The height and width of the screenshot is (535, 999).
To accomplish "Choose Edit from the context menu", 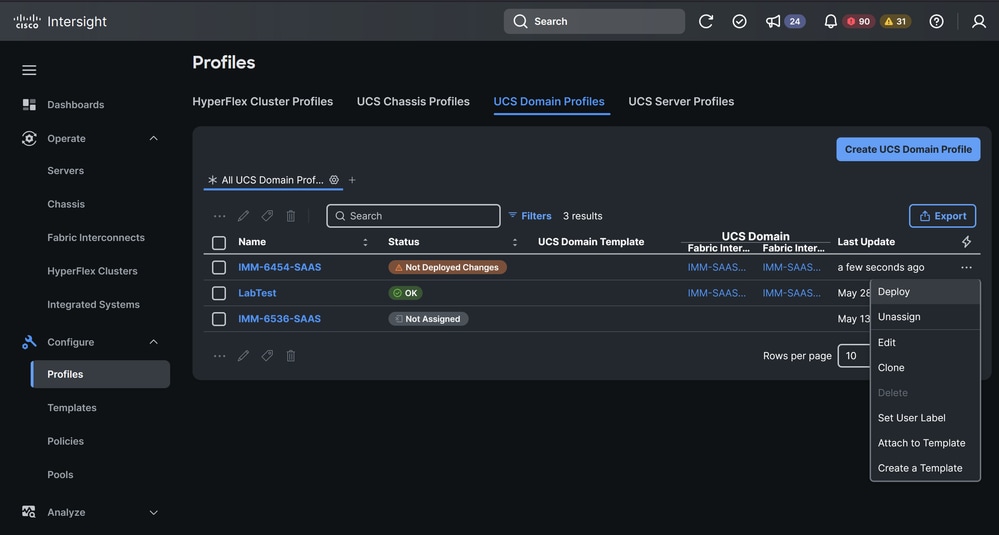I will 925,343.
